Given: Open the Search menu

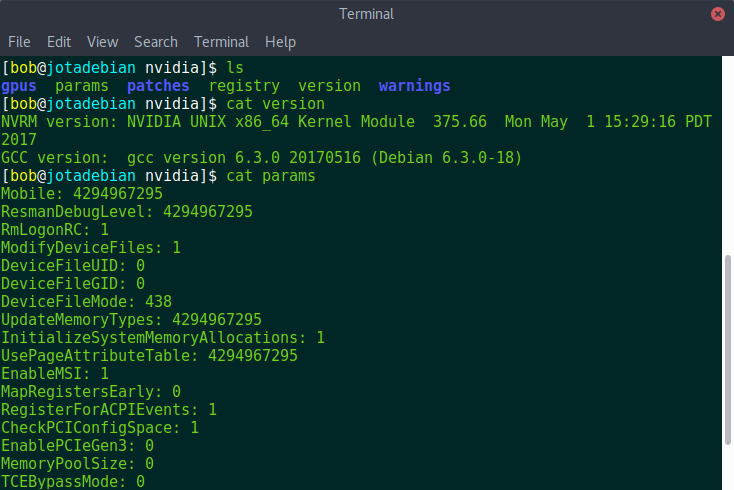Looking at the screenshot, I should click(156, 42).
